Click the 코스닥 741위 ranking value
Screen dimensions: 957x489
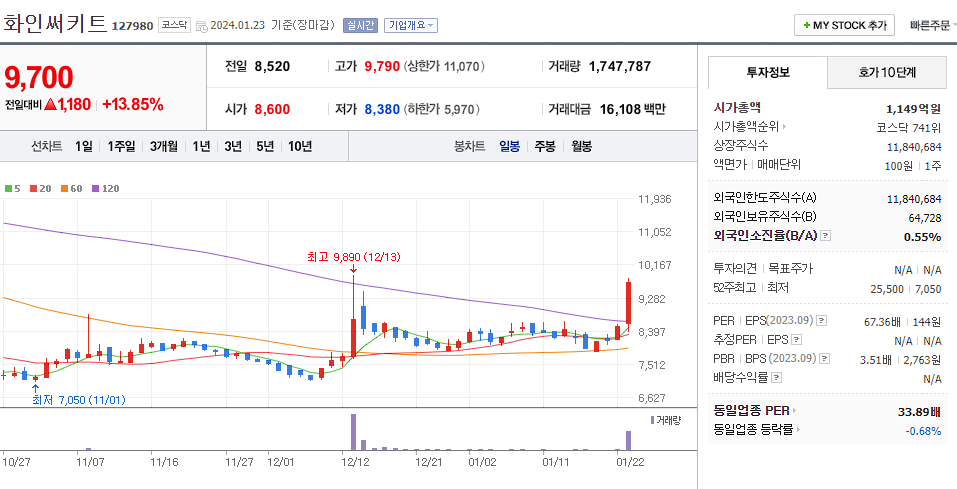[909, 128]
